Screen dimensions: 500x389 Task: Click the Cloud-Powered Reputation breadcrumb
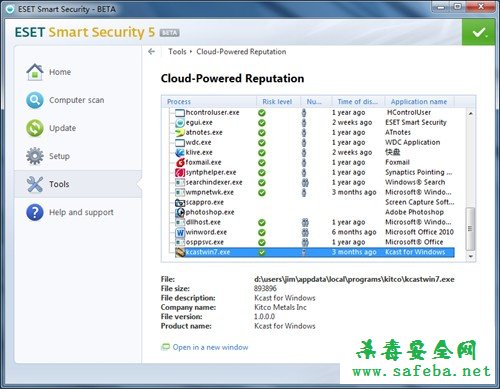[241, 52]
